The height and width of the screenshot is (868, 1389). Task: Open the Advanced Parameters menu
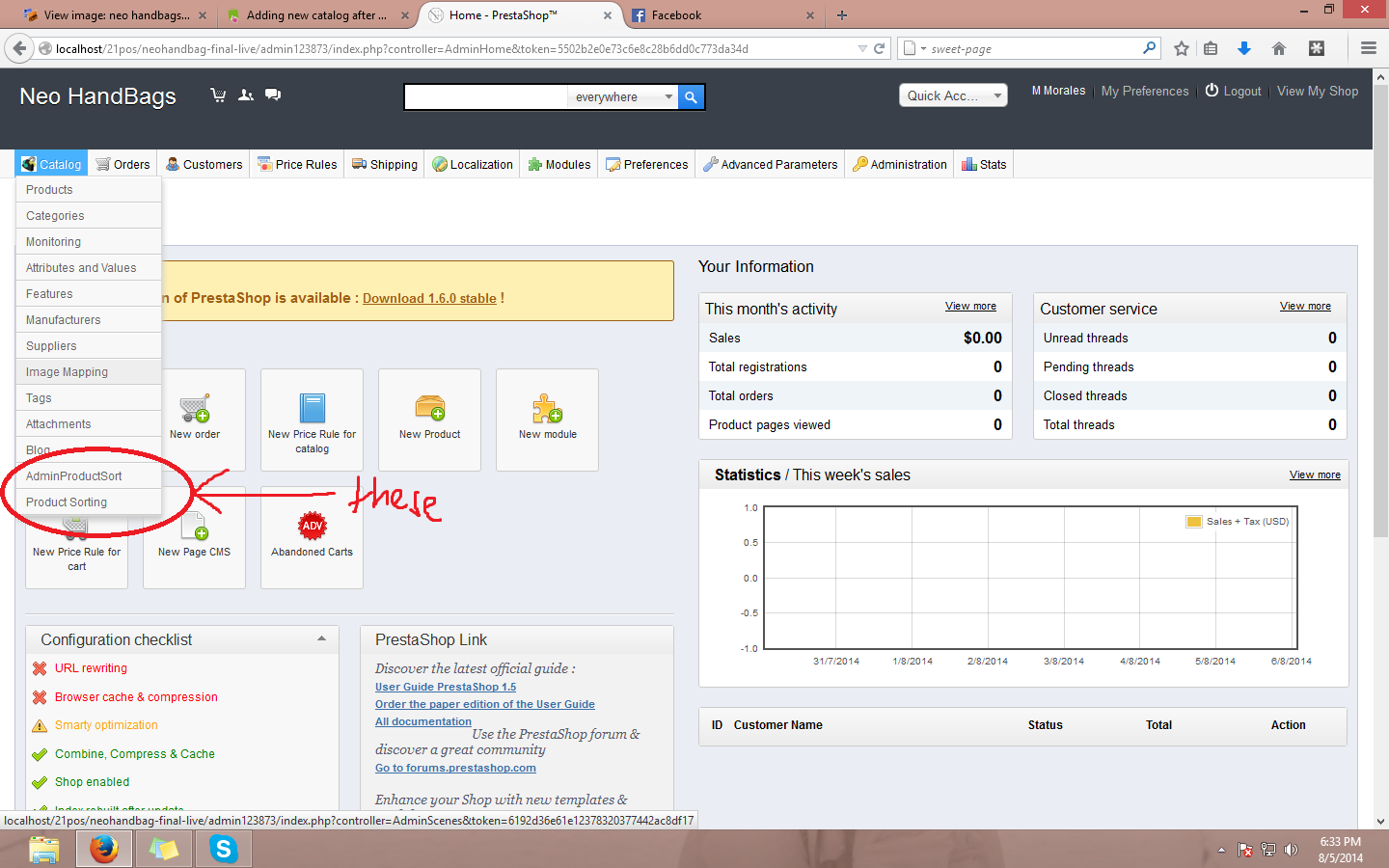(x=771, y=164)
